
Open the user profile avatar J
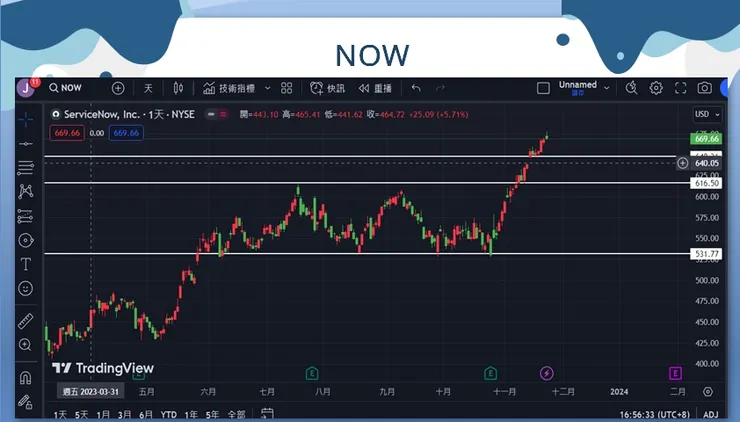[x=25, y=88]
